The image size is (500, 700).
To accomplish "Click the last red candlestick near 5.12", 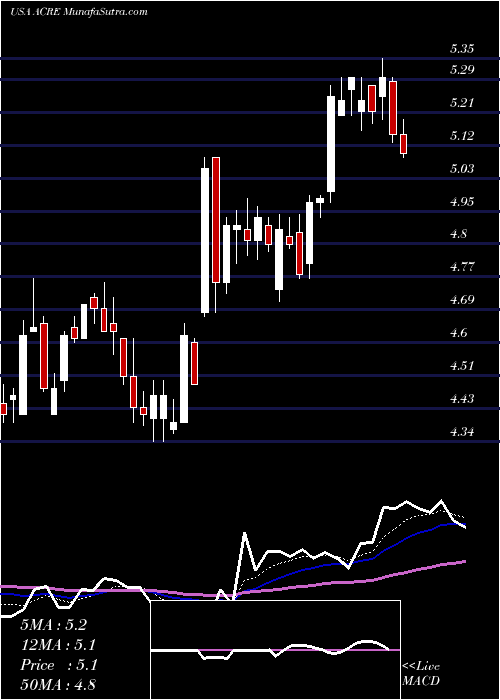I will click(x=404, y=144).
